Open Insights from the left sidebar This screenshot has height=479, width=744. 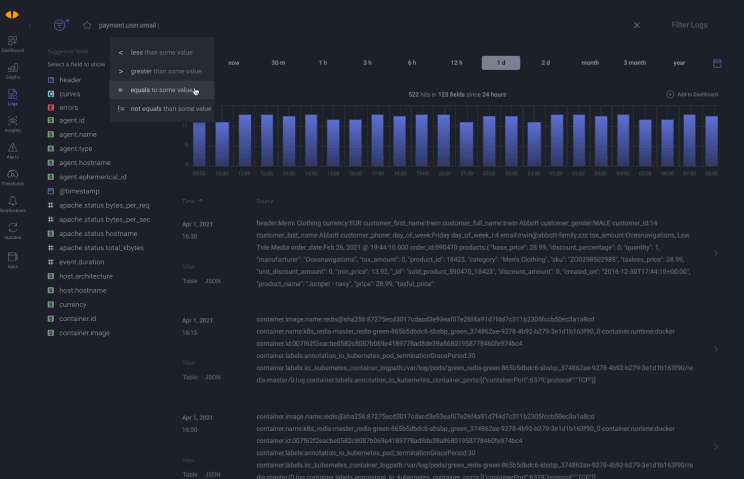click(12, 122)
